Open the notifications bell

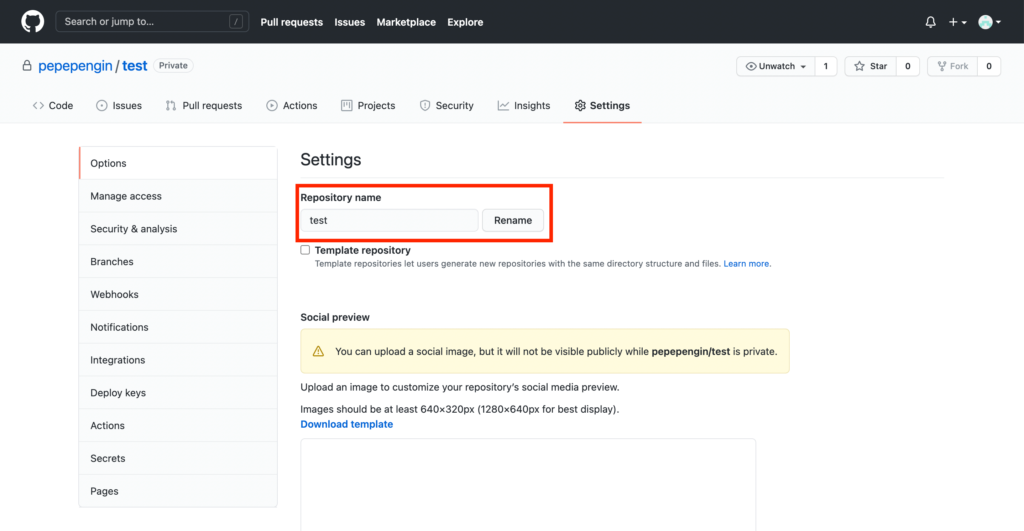pos(931,22)
